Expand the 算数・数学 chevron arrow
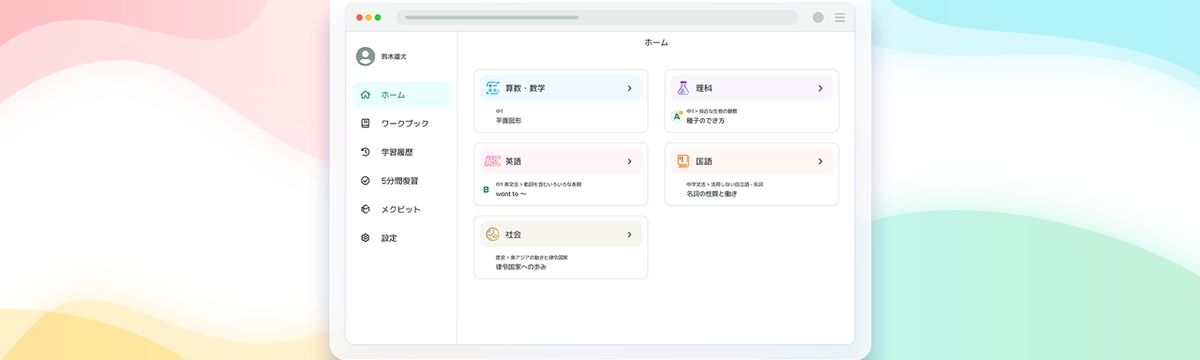 [629, 88]
